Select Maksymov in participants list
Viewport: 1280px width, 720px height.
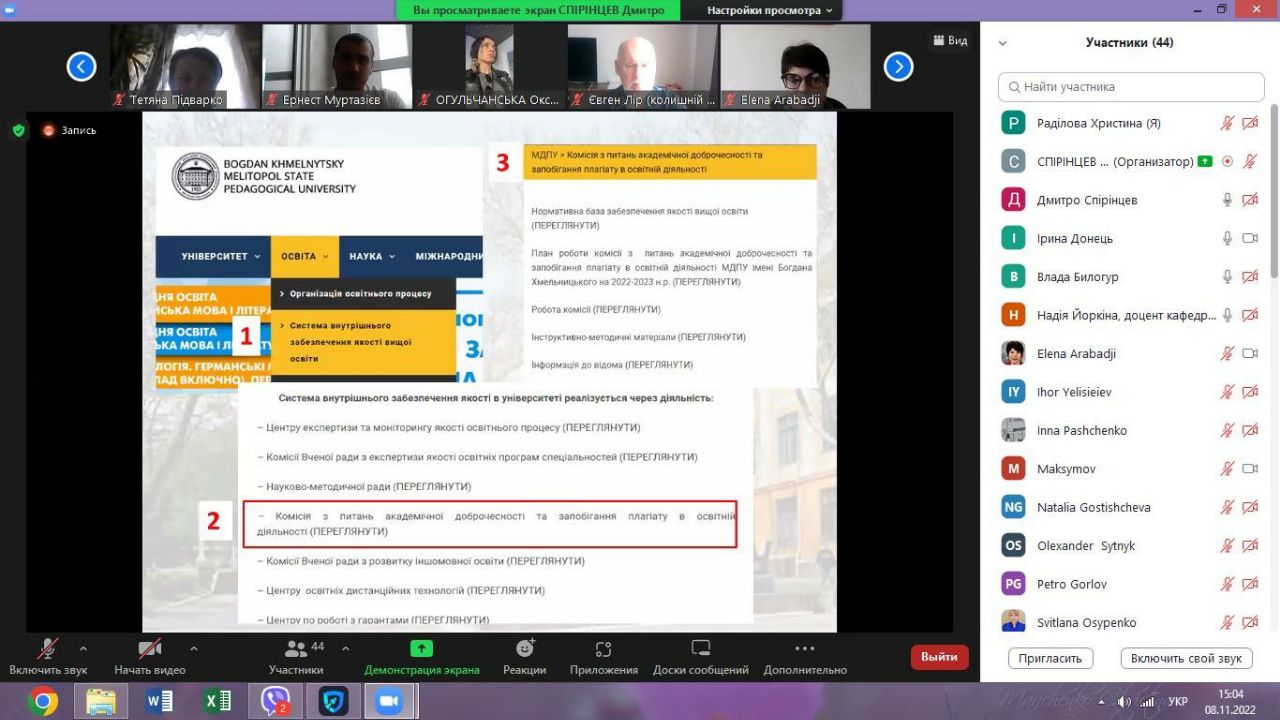point(1066,469)
